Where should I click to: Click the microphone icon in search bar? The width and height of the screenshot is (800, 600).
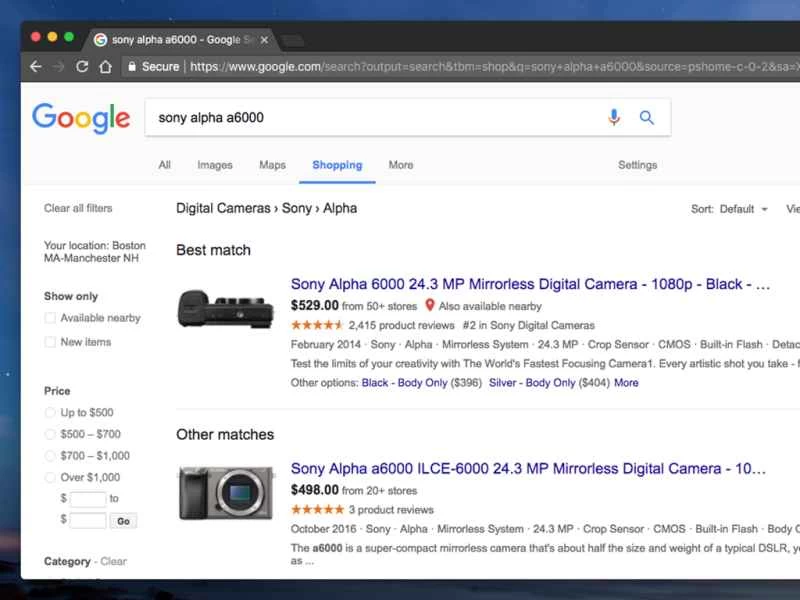[614, 117]
